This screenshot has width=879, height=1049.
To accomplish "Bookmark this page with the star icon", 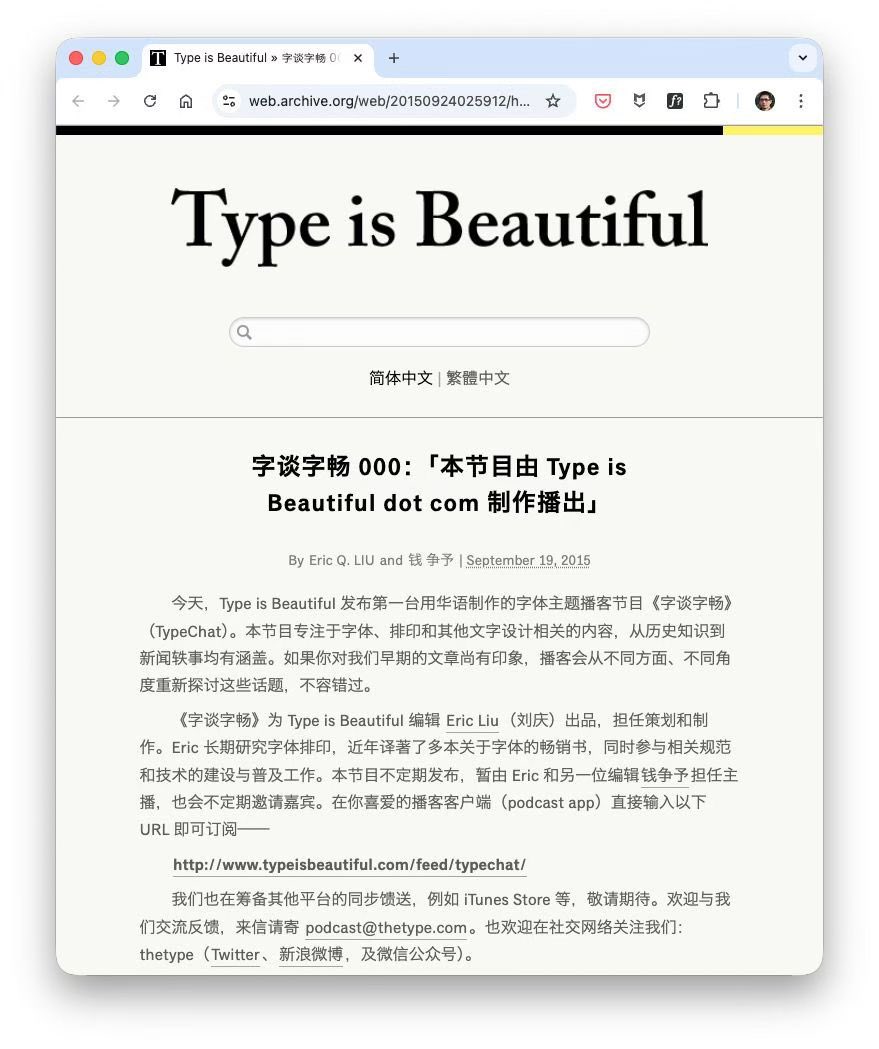I will click(554, 101).
